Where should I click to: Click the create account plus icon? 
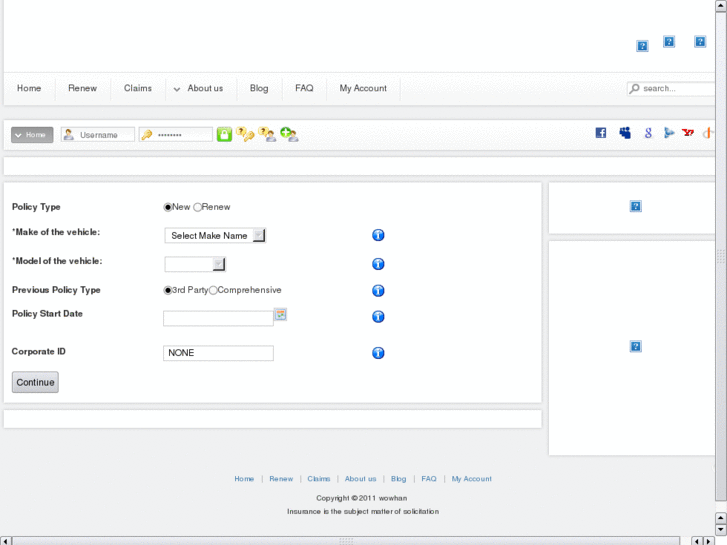click(289, 134)
